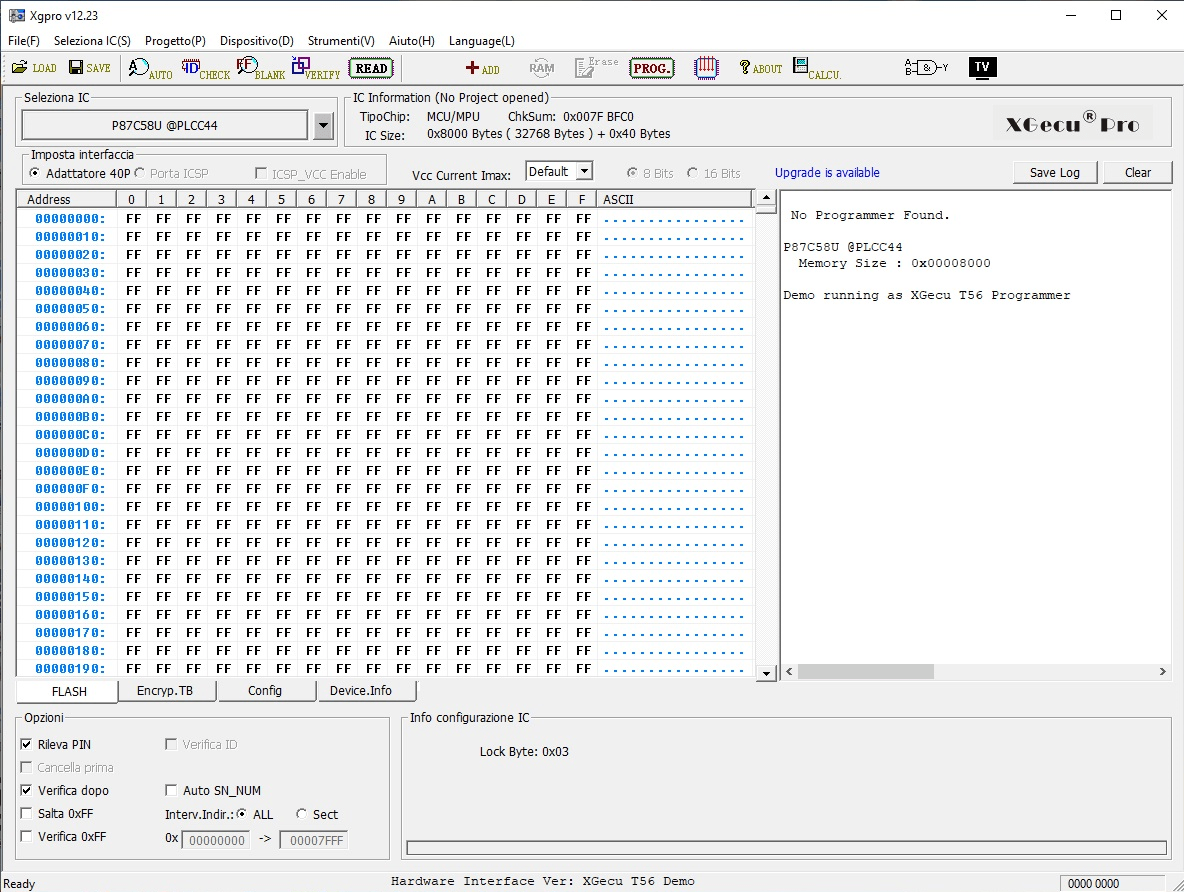
Task: Click the SAVE toolbar icon
Action: pyautogui.click(x=90, y=68)
